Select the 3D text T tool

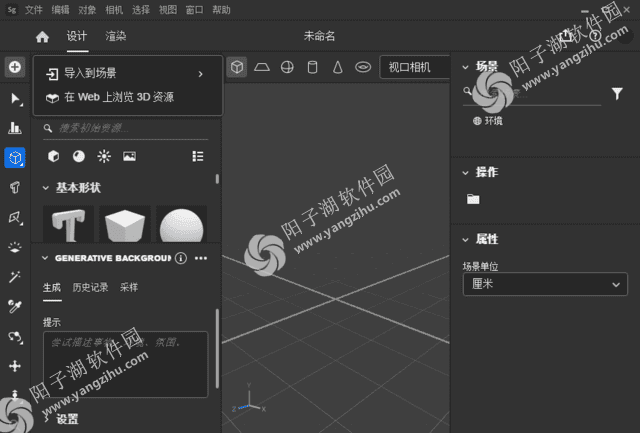click(15, 187)
